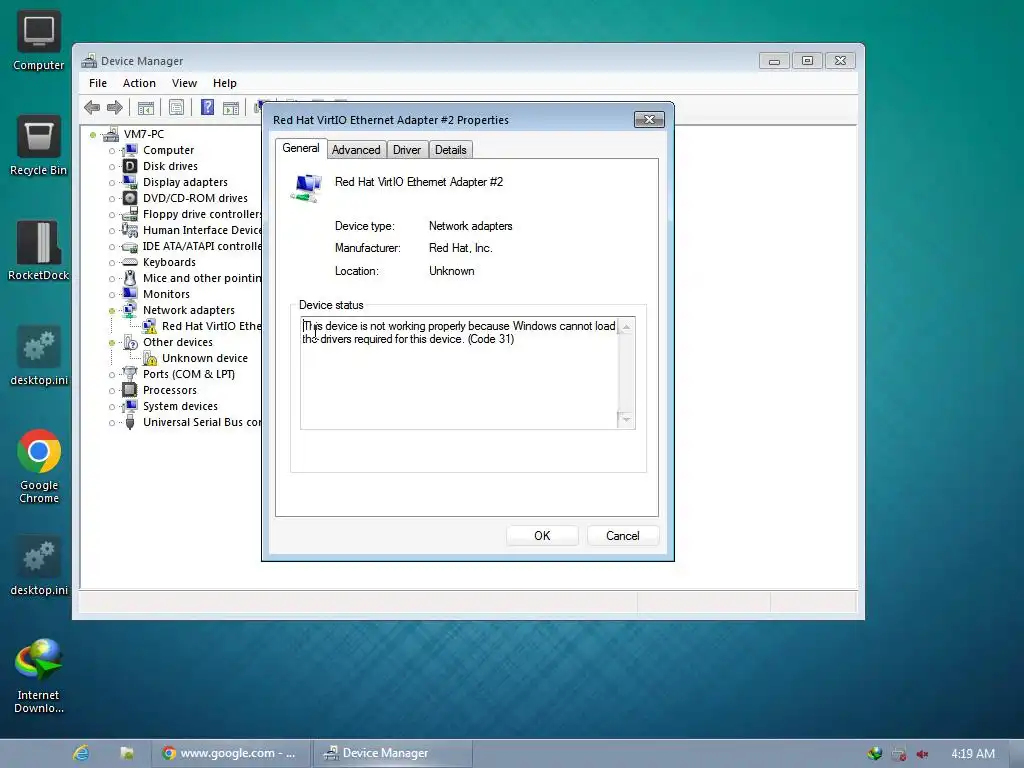
Task: Click the Unknown device warning icon
Action: (x=150, y=358)
